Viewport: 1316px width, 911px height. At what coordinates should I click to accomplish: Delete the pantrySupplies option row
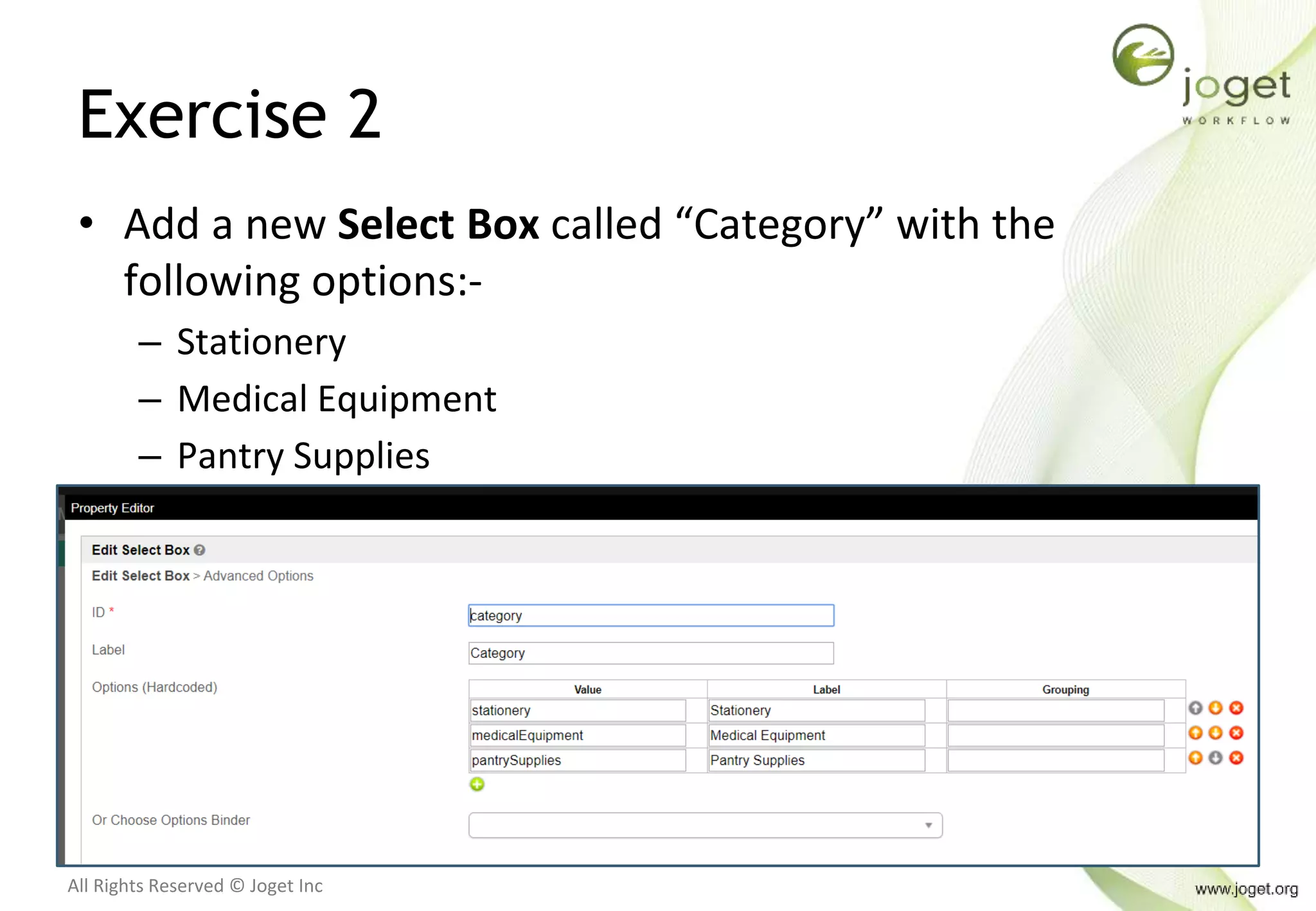1236,758
